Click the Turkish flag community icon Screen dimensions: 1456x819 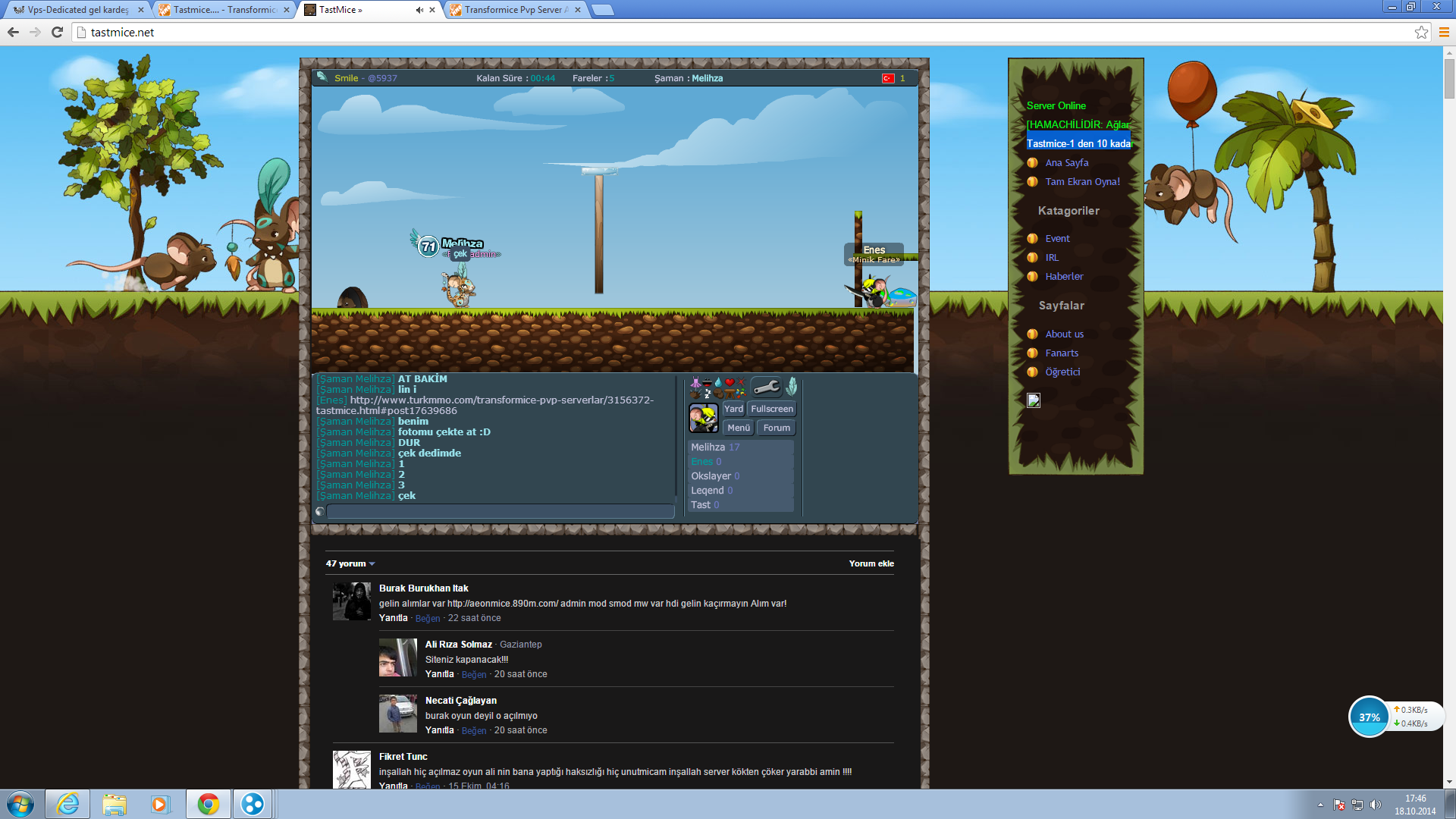tap(887, 78)
